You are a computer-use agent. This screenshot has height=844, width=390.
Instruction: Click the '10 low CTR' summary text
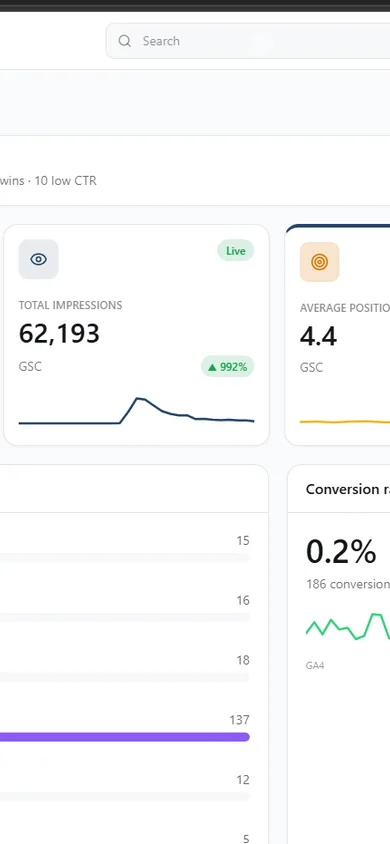tap(66, 181)
